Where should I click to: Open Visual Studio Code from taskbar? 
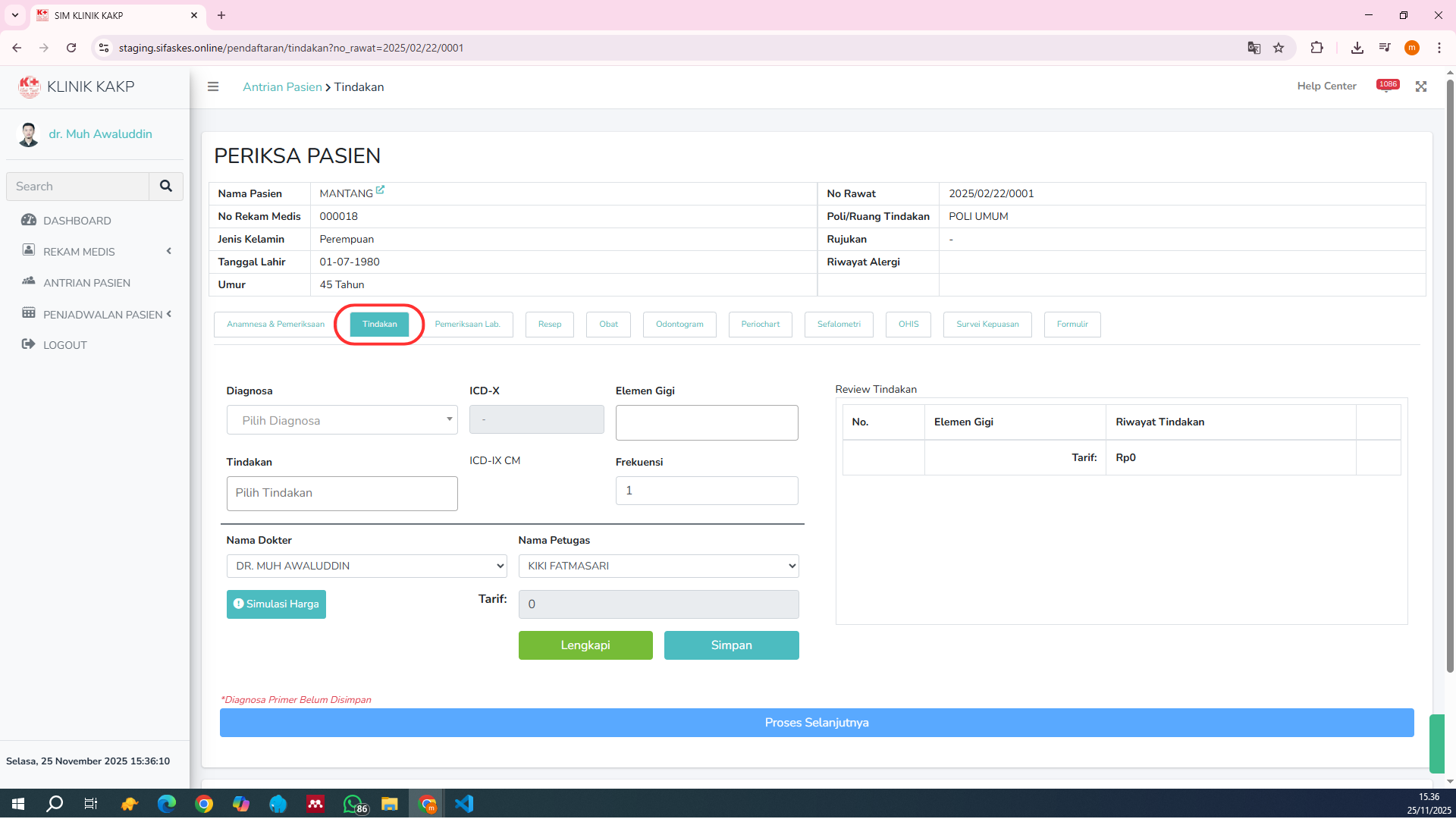(464, 804)
